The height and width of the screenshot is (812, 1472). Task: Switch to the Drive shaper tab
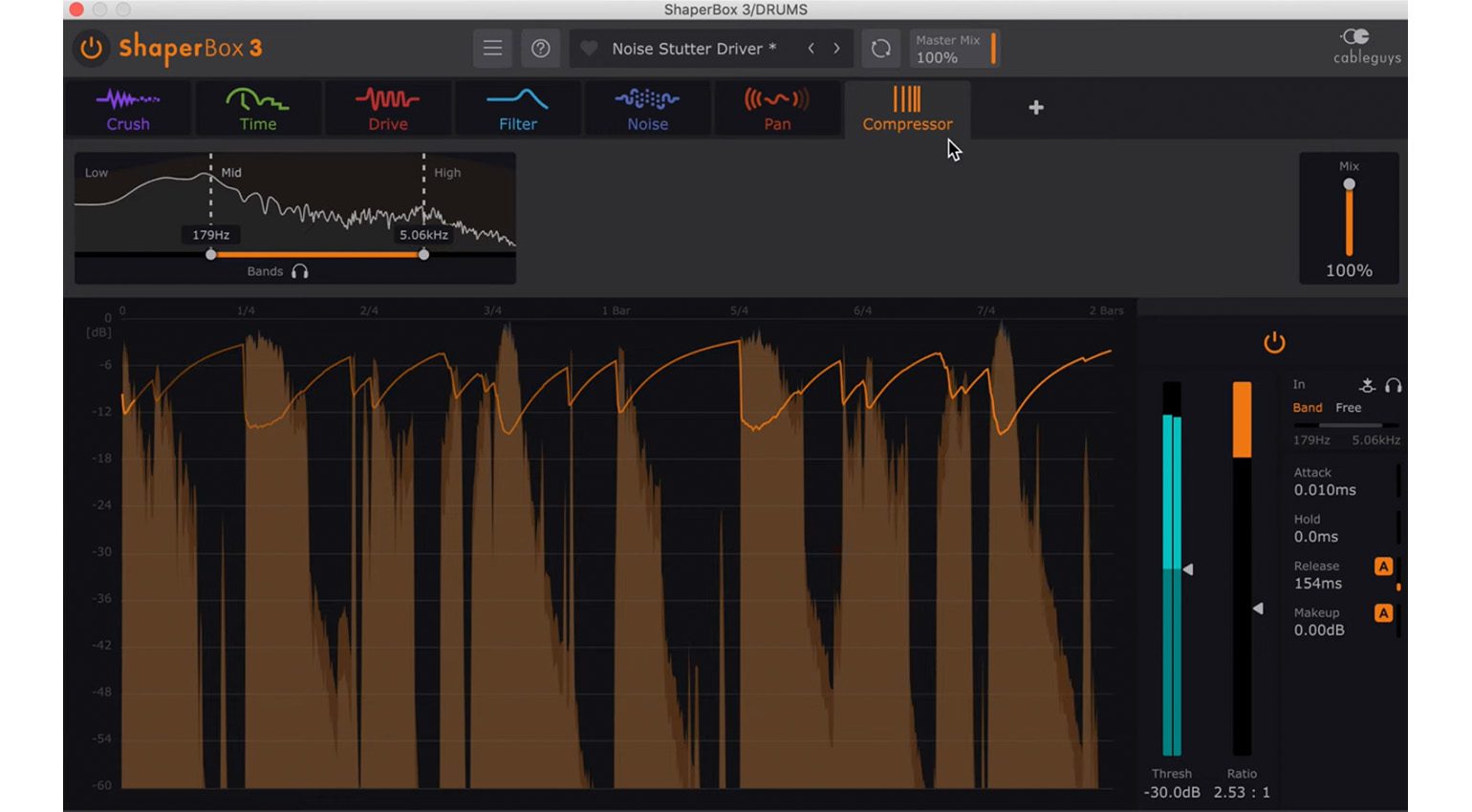point(388,109)
